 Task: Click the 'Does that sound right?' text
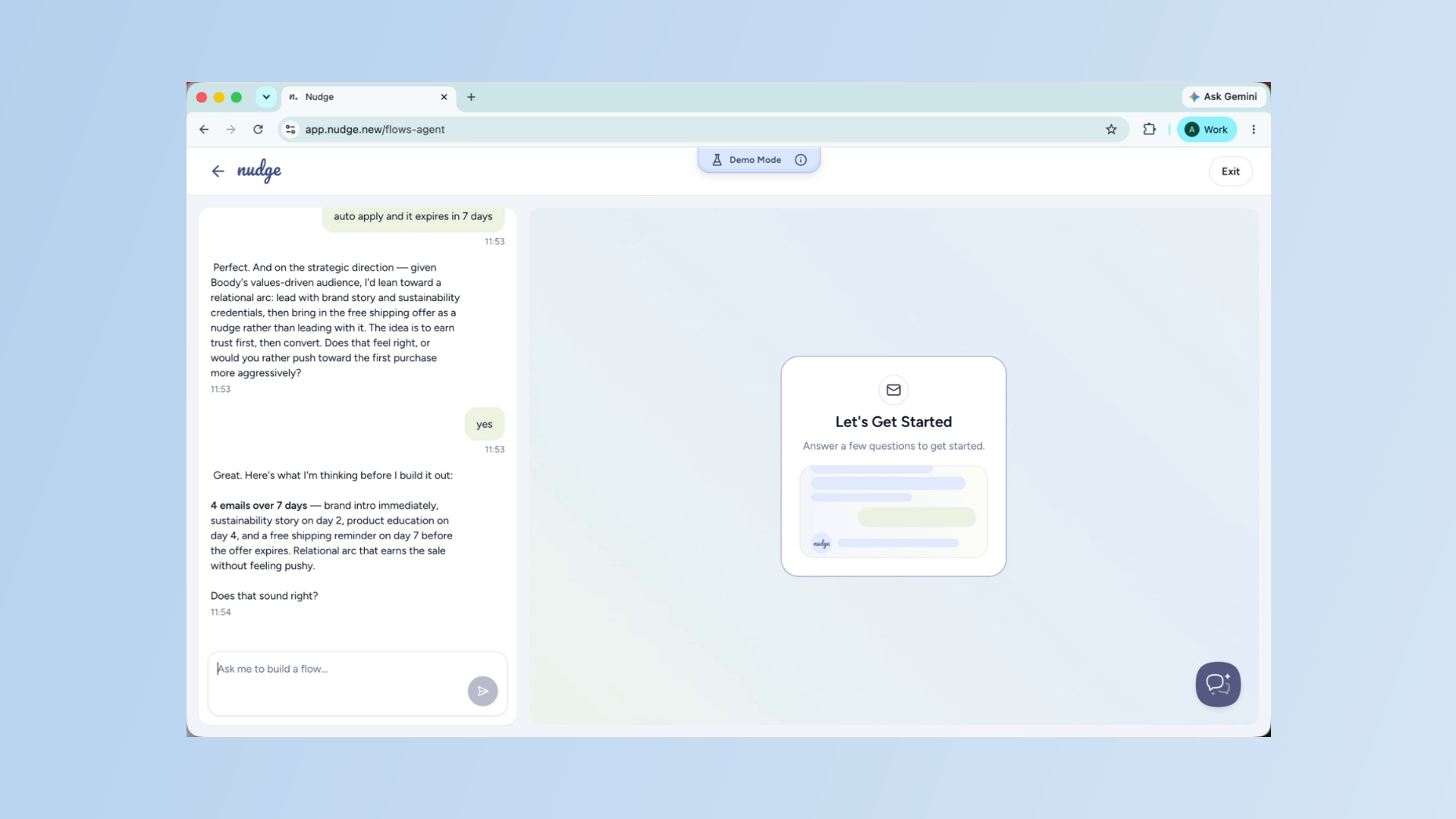point(264,596)
